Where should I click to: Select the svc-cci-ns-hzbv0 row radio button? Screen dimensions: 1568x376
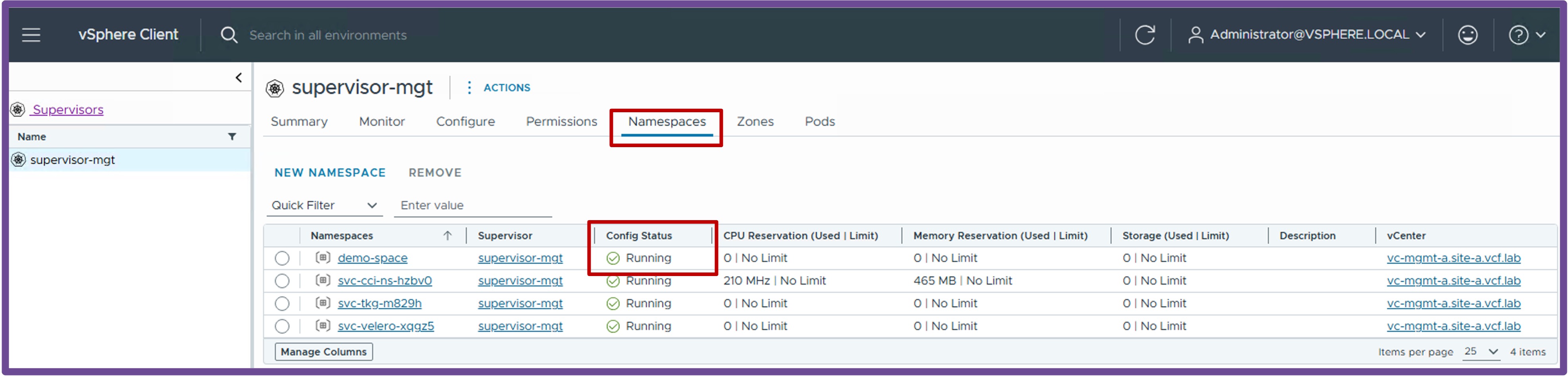click(282, 280)
